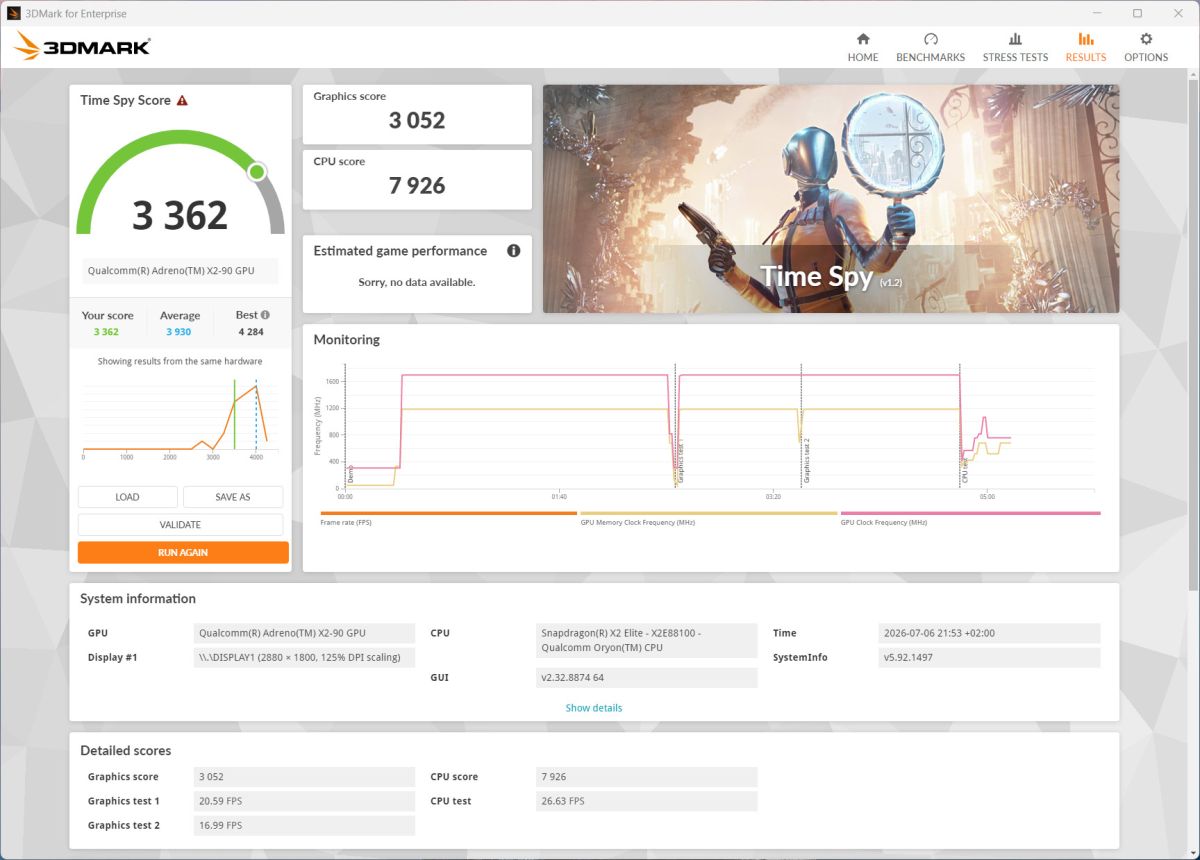This screenshot has width=1200, height=860.
Task: Click the Time value 2026-07-06 21:53
Action: click(x=989, y=633)
